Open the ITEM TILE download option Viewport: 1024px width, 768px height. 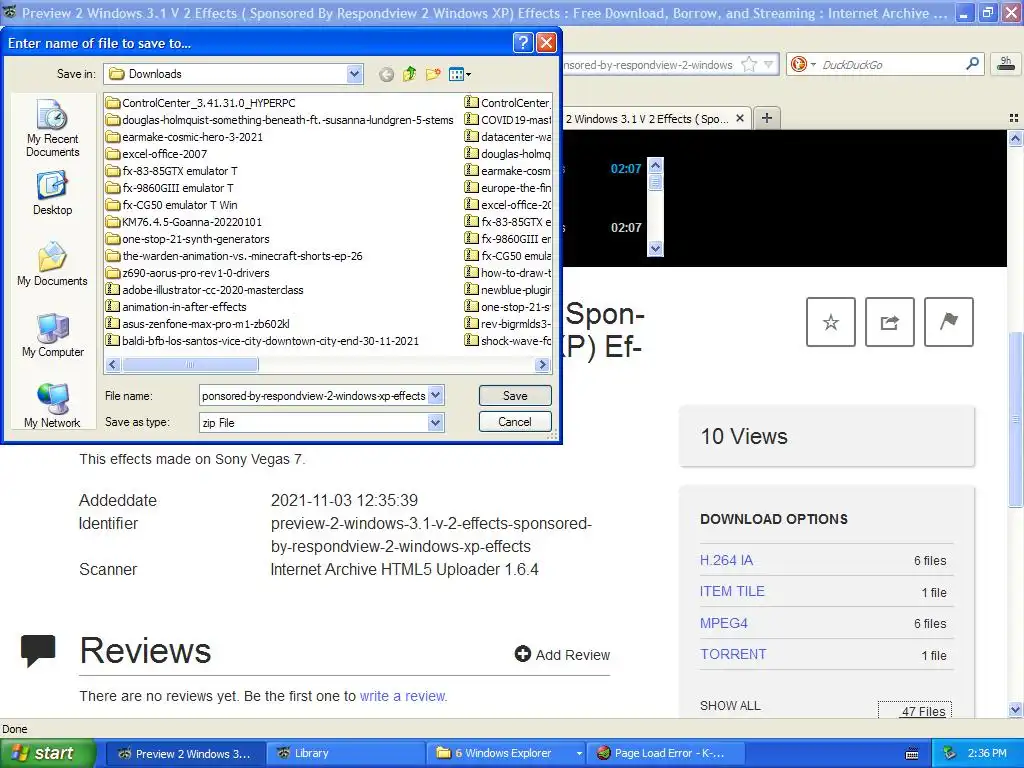tap(732, 591)
